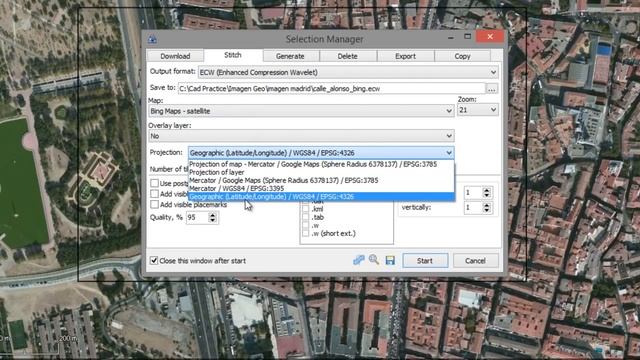Maximize the Selection Manager window

pyautogui.click(x=468, y=37)
